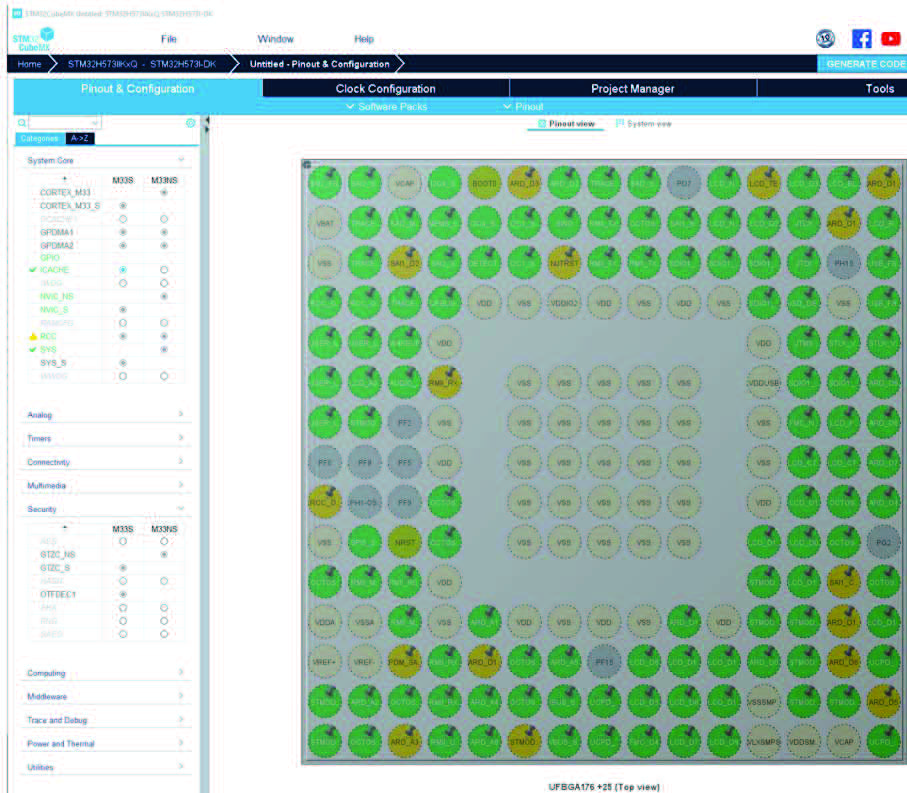Select the NJTRST pin on the chip
This screenshot has width=907, height=793.
click(564, 263)
